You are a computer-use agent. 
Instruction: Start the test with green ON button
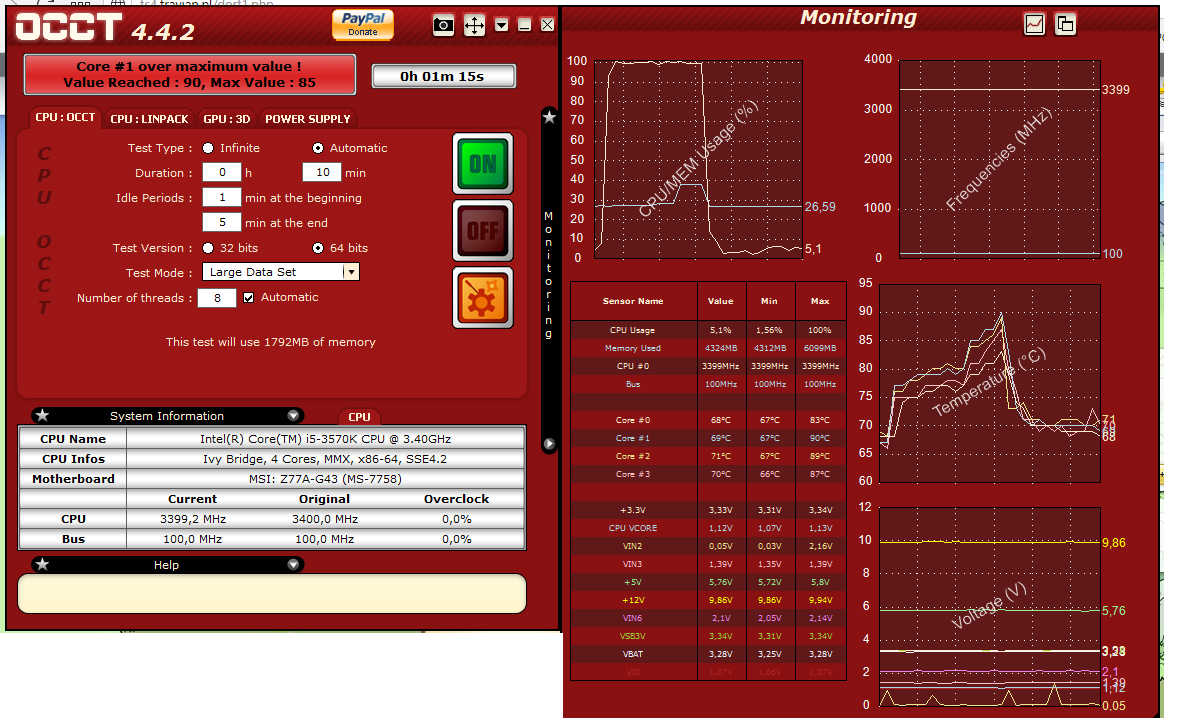[x=483, y=164]
